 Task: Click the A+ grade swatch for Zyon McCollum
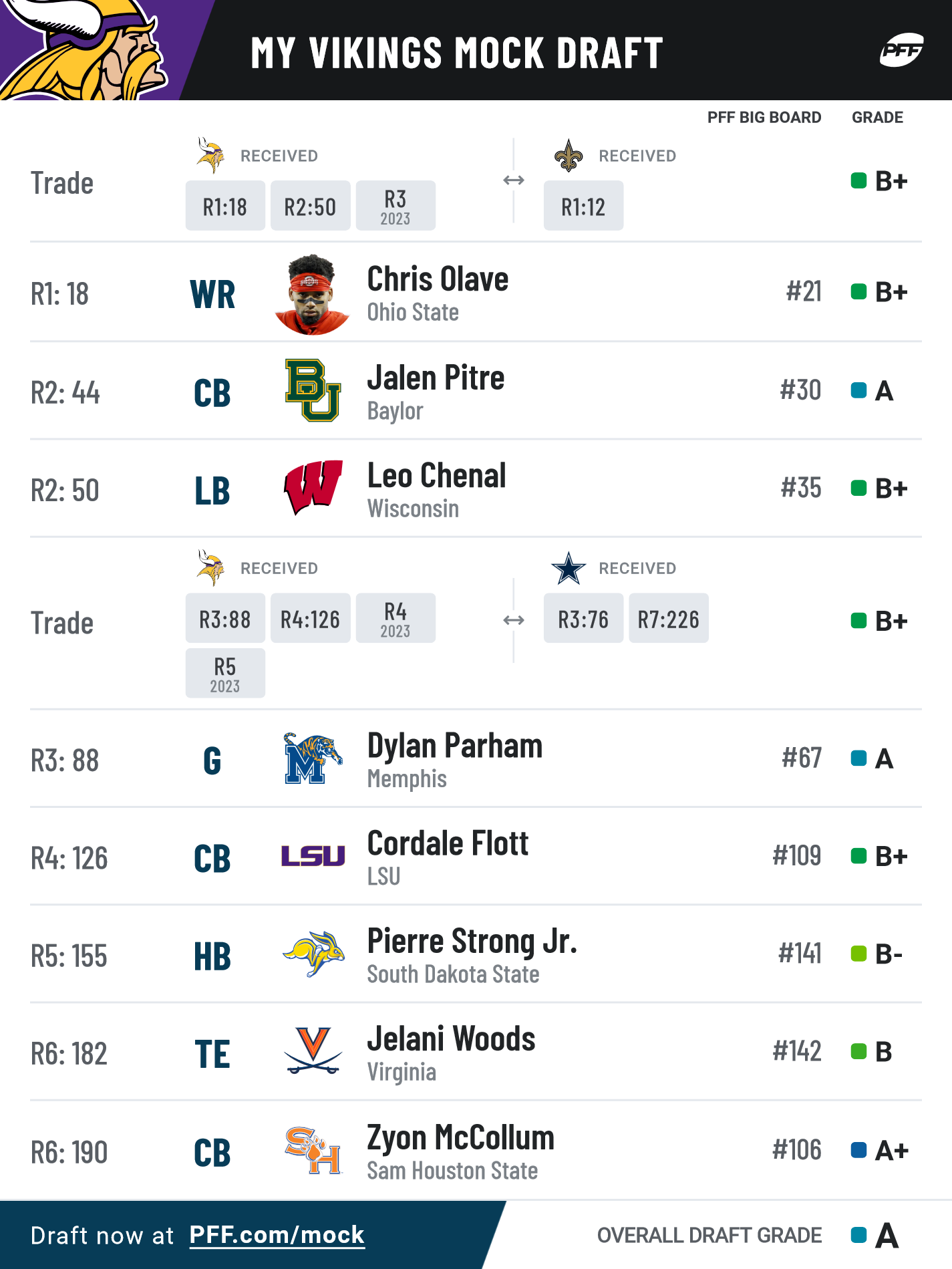[858, 1150]
